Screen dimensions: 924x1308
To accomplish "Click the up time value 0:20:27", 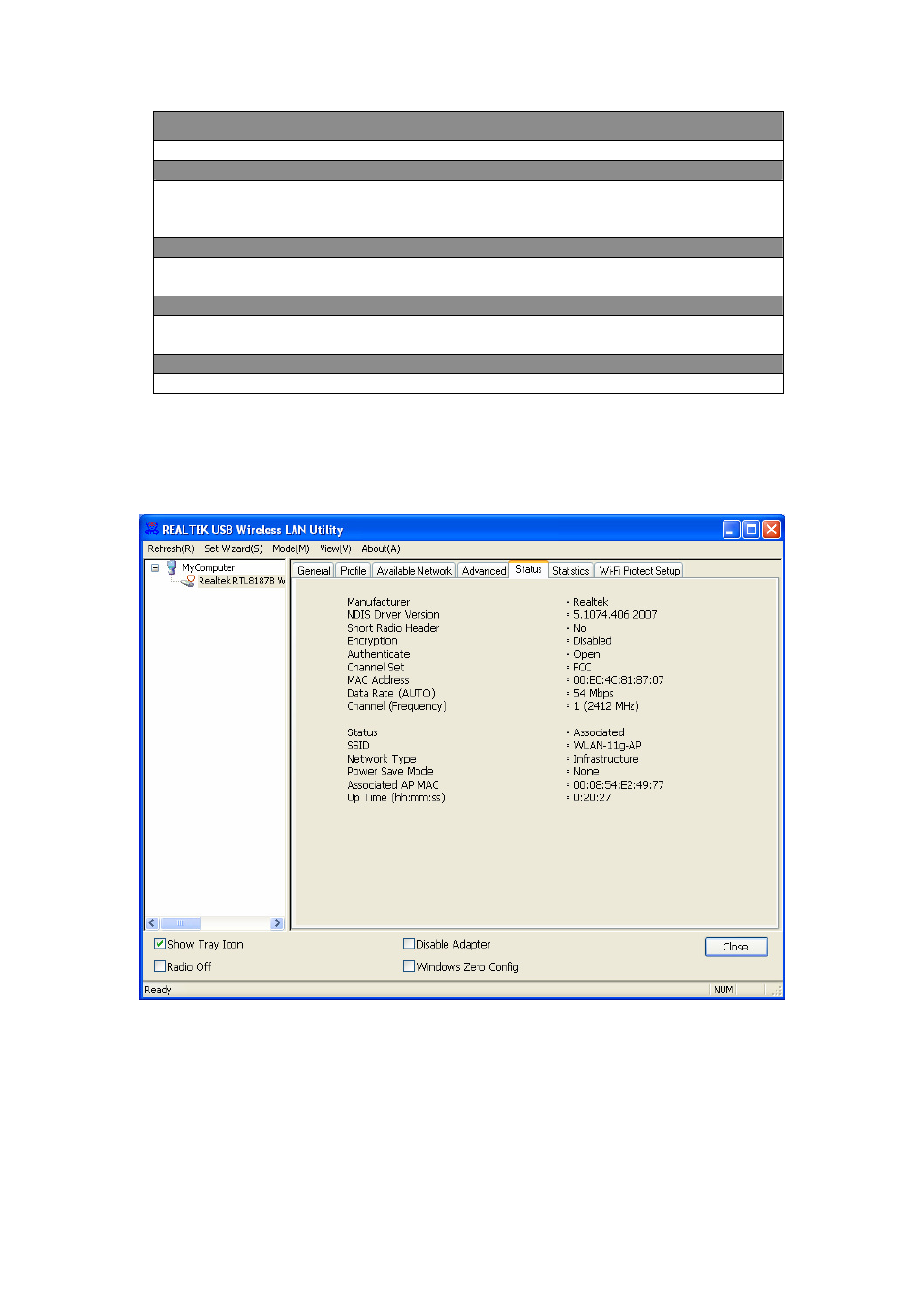I will click(592, 798).
